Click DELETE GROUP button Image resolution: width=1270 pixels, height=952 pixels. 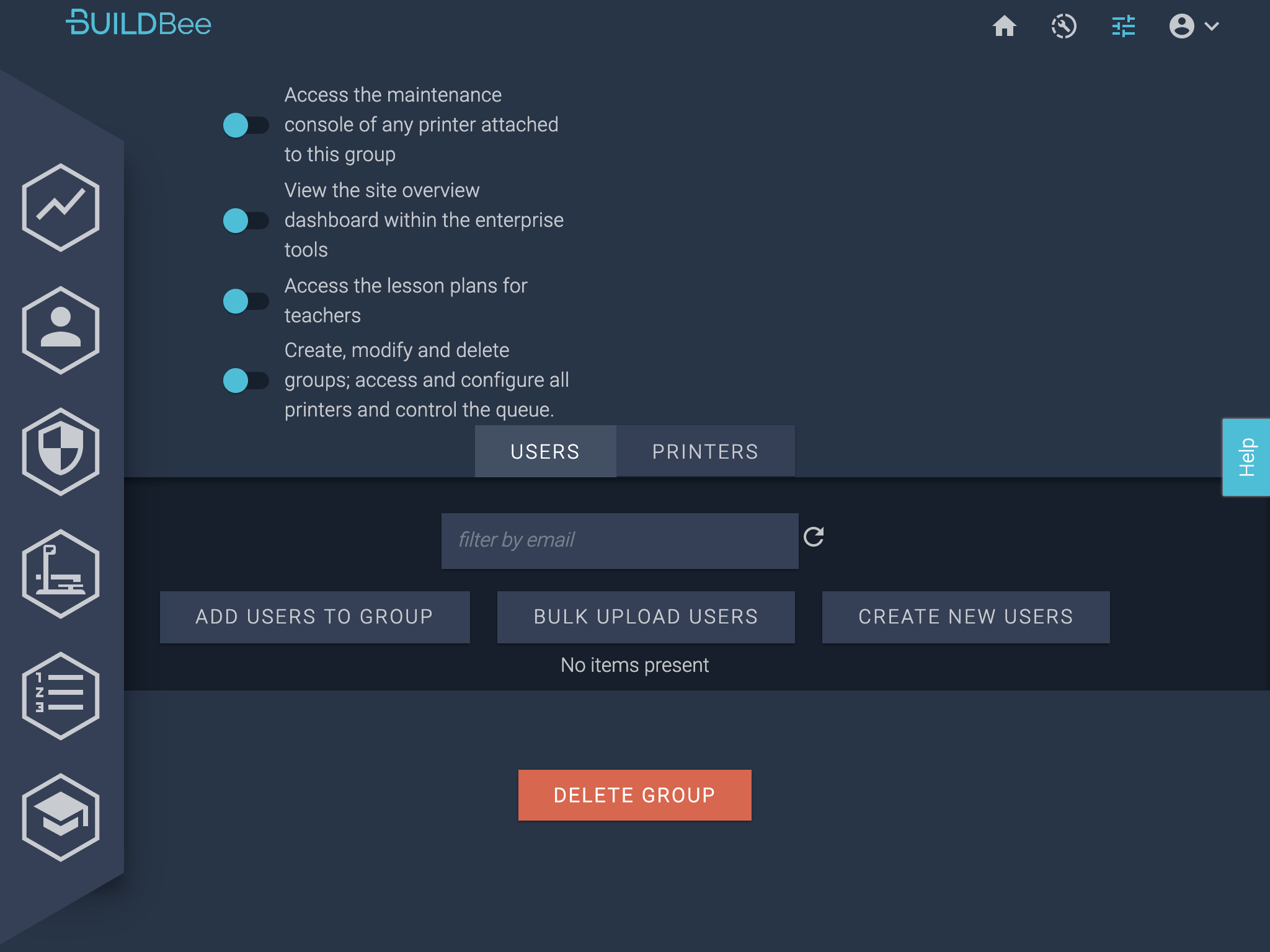(x=634, y=795)
